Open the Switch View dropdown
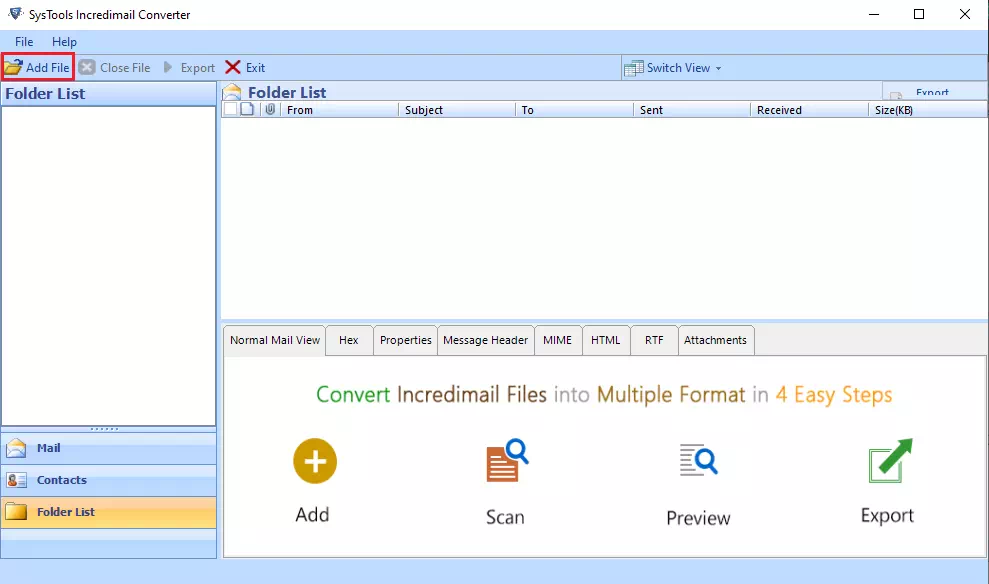989x584 pixels. click(672, 67)
